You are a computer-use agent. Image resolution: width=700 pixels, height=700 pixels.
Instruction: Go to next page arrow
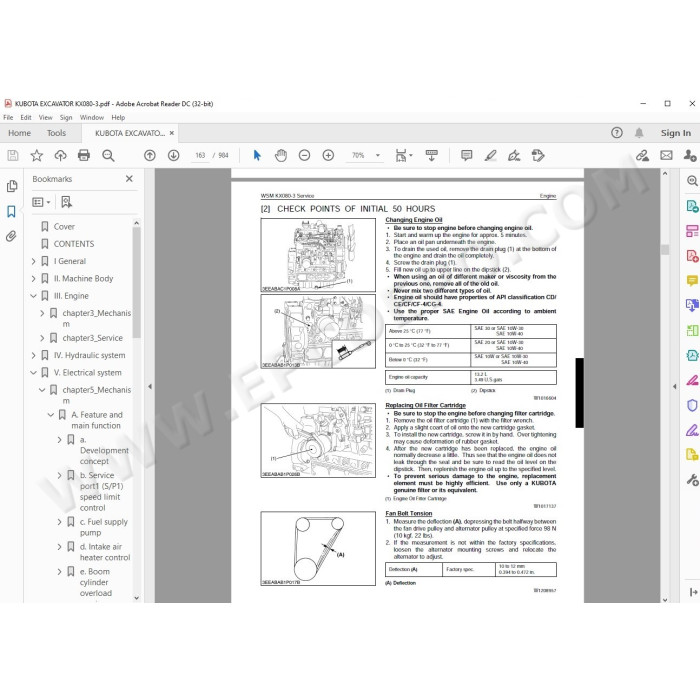(x=174, y=155)
